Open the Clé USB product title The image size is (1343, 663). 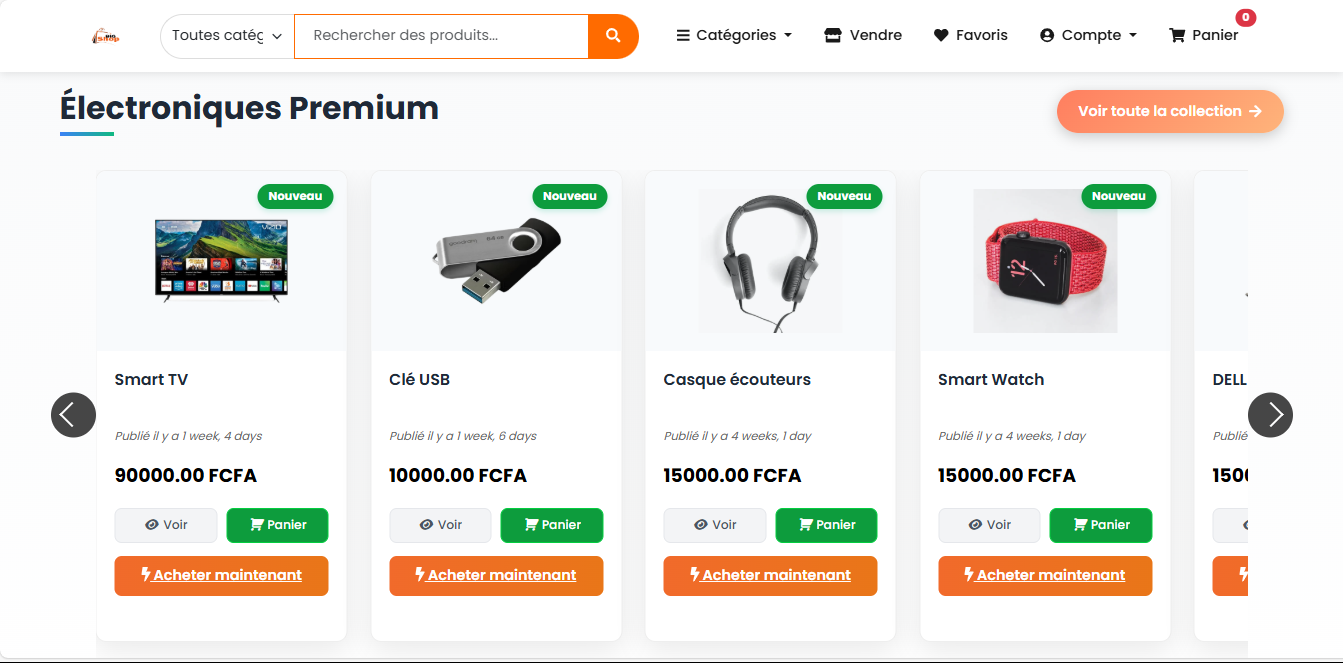[x=419, y=380]
